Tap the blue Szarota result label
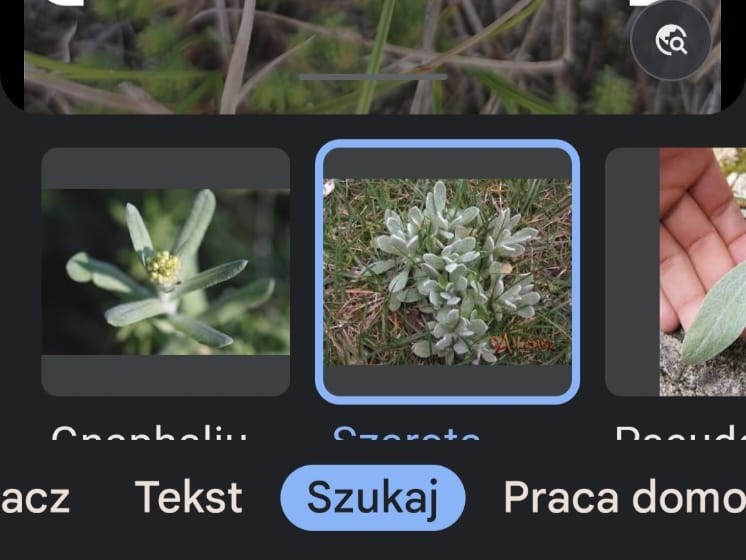The height and width of the screenshot is (560, 746). [x=407, y=432]
